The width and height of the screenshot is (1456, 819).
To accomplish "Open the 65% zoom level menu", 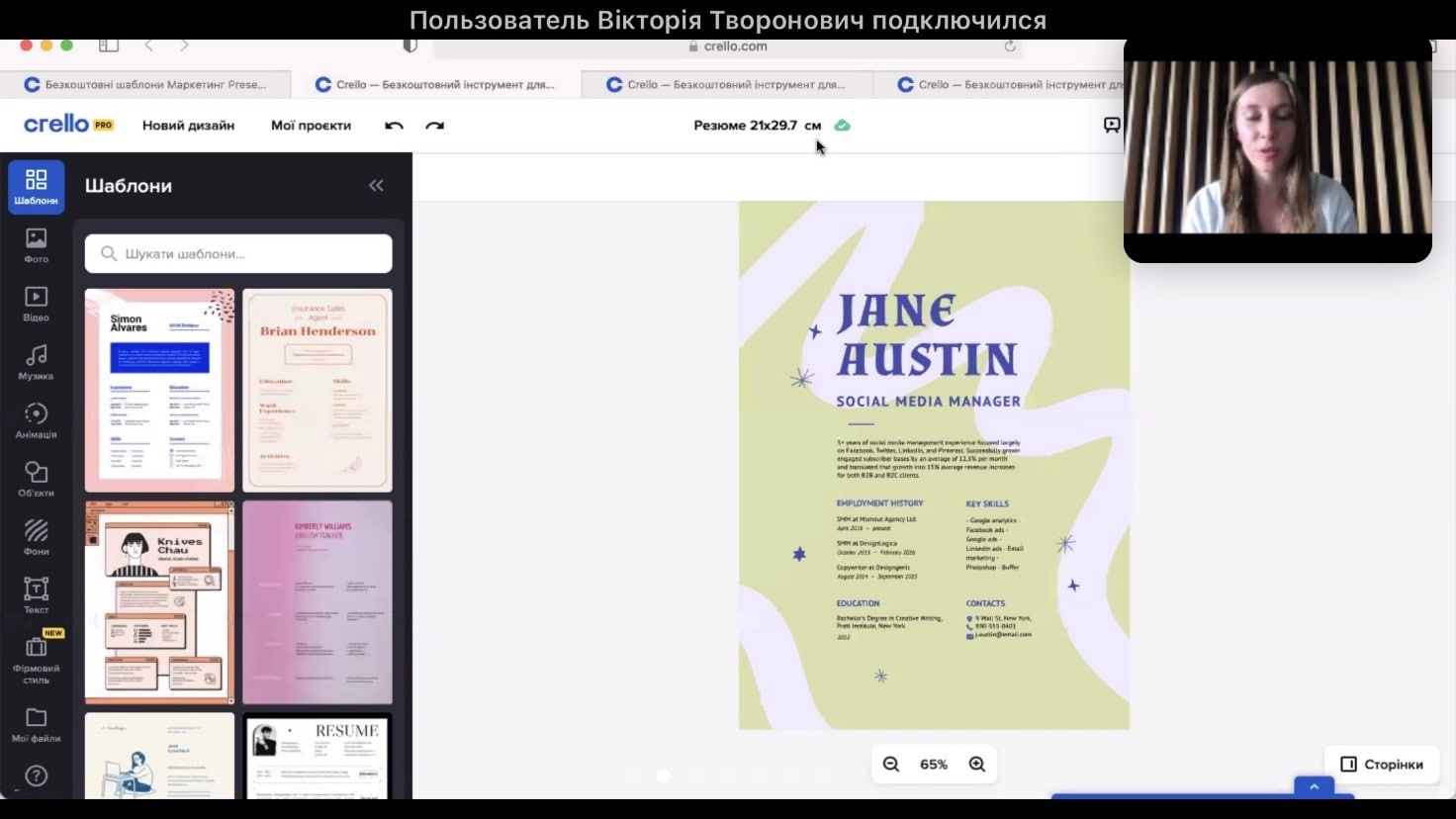I will [x=934, y=765].
